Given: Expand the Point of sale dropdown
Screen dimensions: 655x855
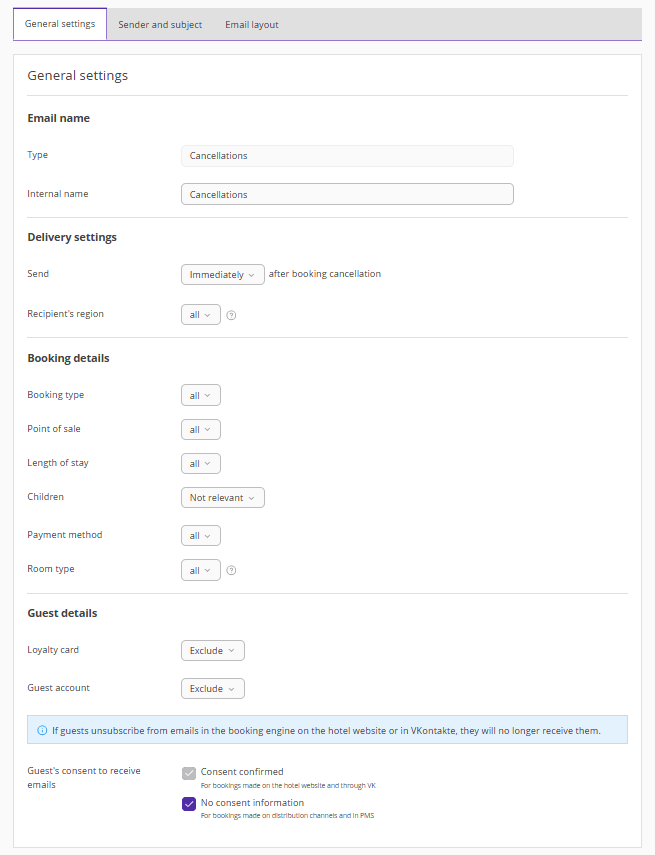Looking at the screenshot, I should [200, 429].
